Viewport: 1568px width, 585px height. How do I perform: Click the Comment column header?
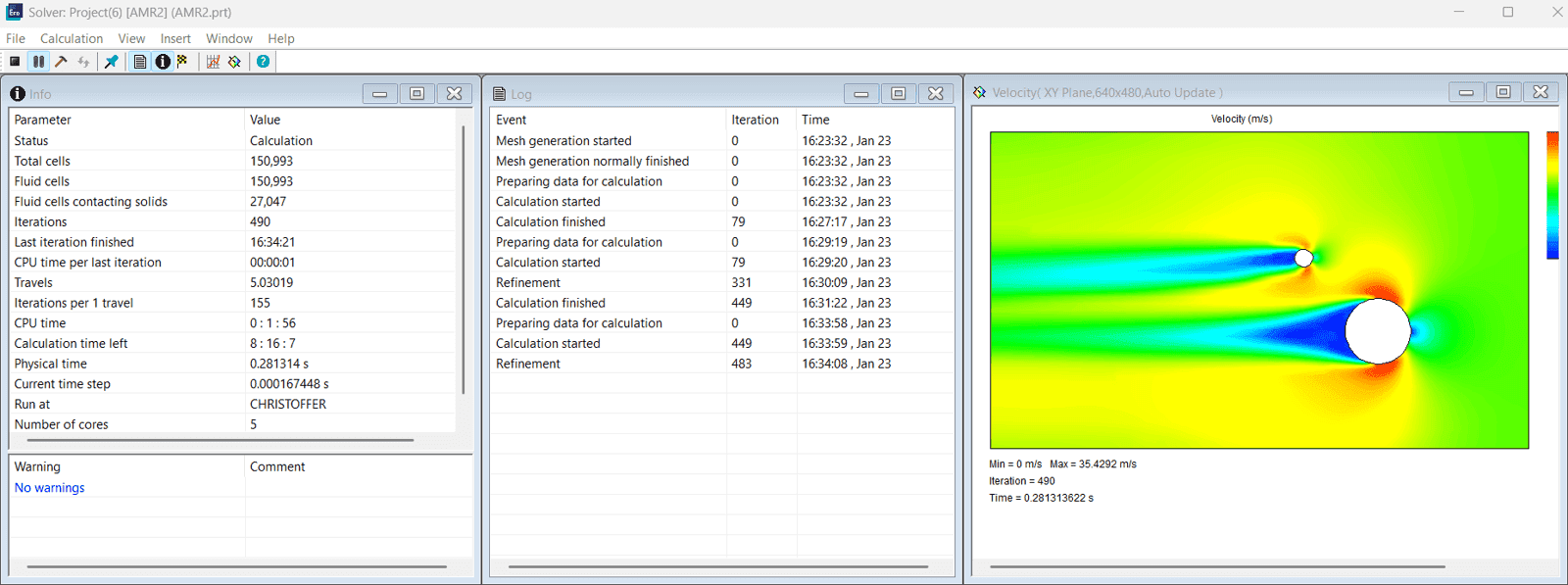click(359, 466)
